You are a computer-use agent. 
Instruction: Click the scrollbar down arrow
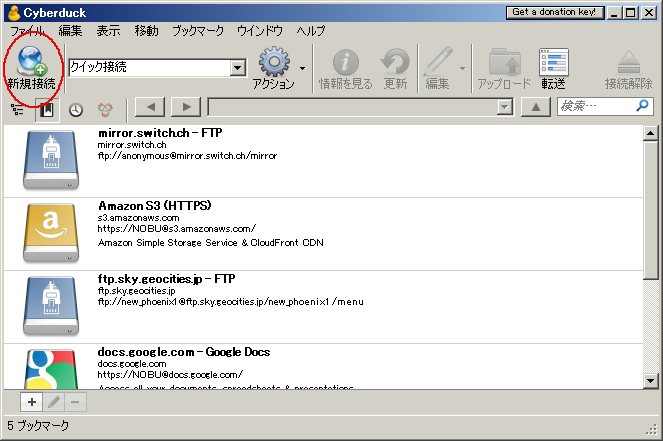(650, 381)
